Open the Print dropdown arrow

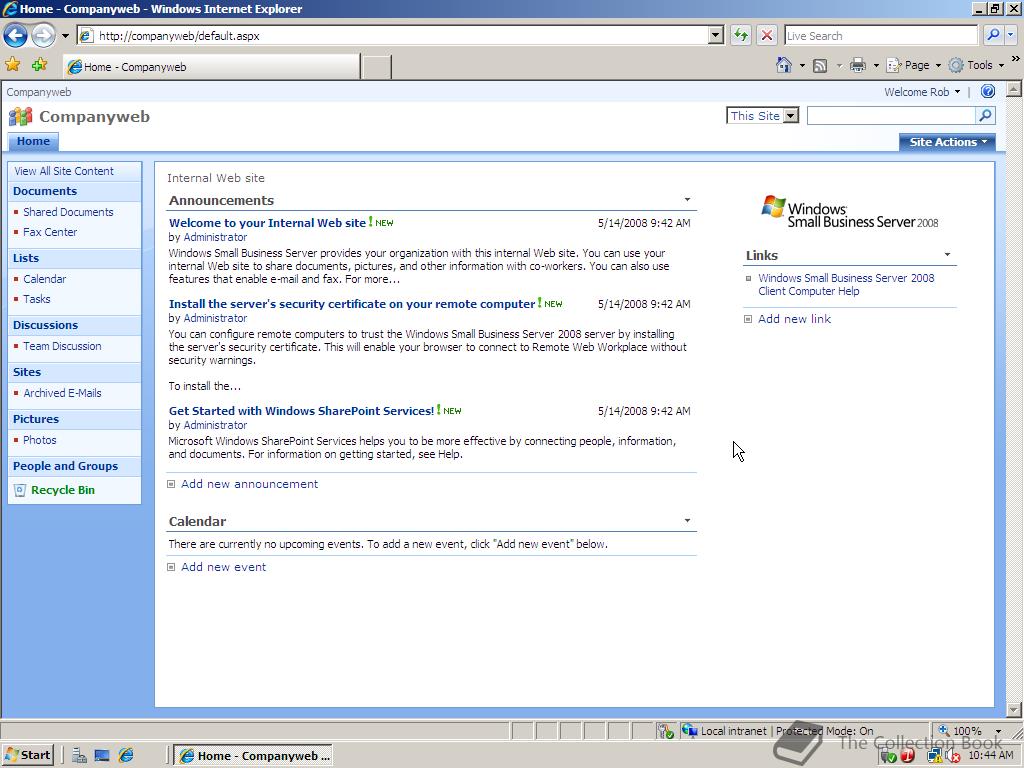click(876, 65)
